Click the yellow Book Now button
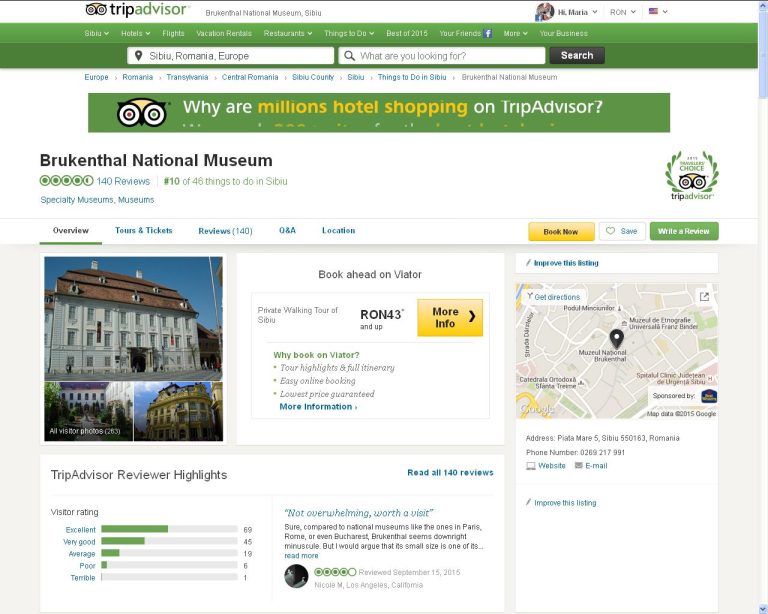 tap(561, 232)
